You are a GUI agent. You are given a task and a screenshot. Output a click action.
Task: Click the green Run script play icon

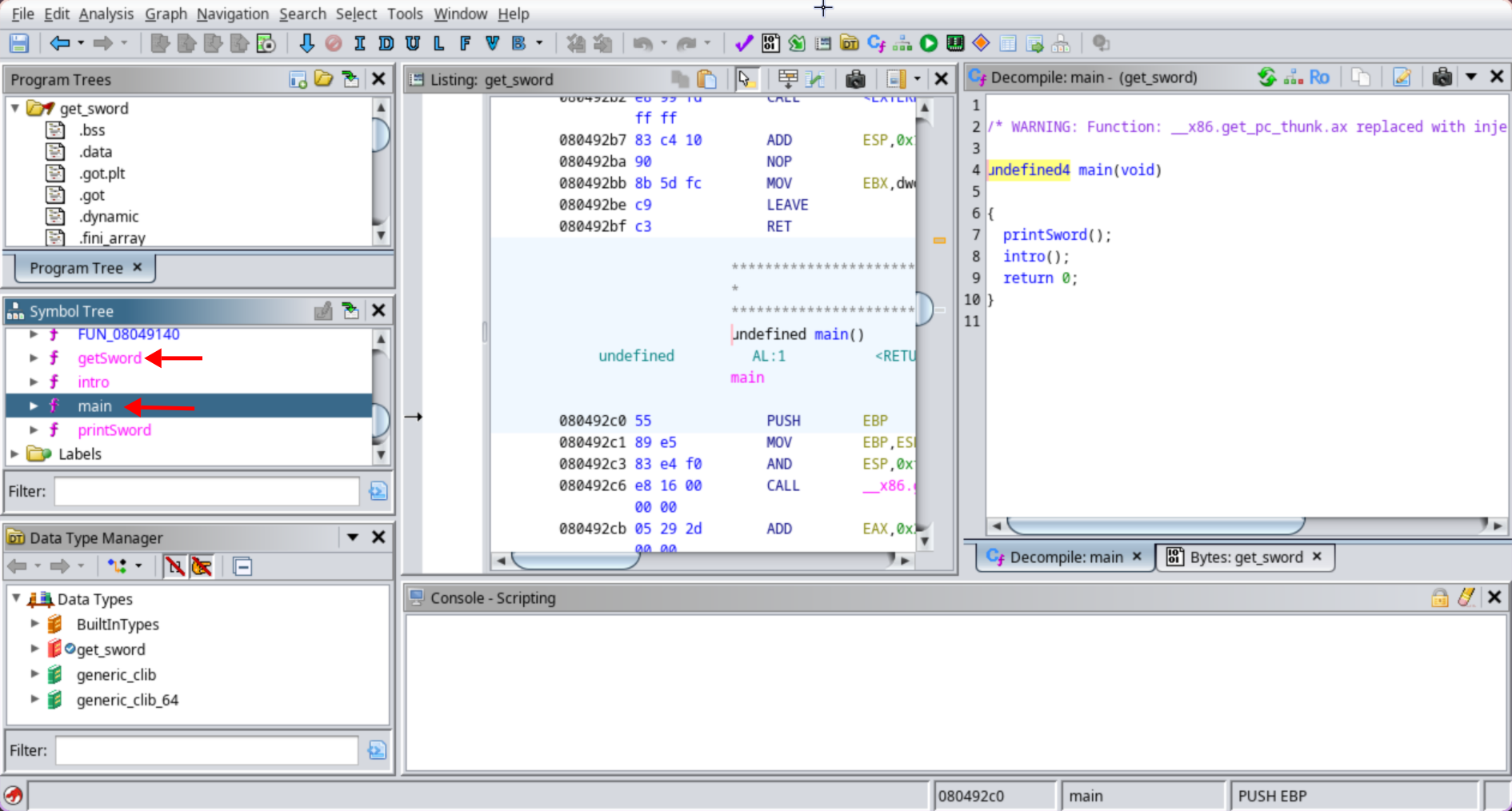point(928,43)
